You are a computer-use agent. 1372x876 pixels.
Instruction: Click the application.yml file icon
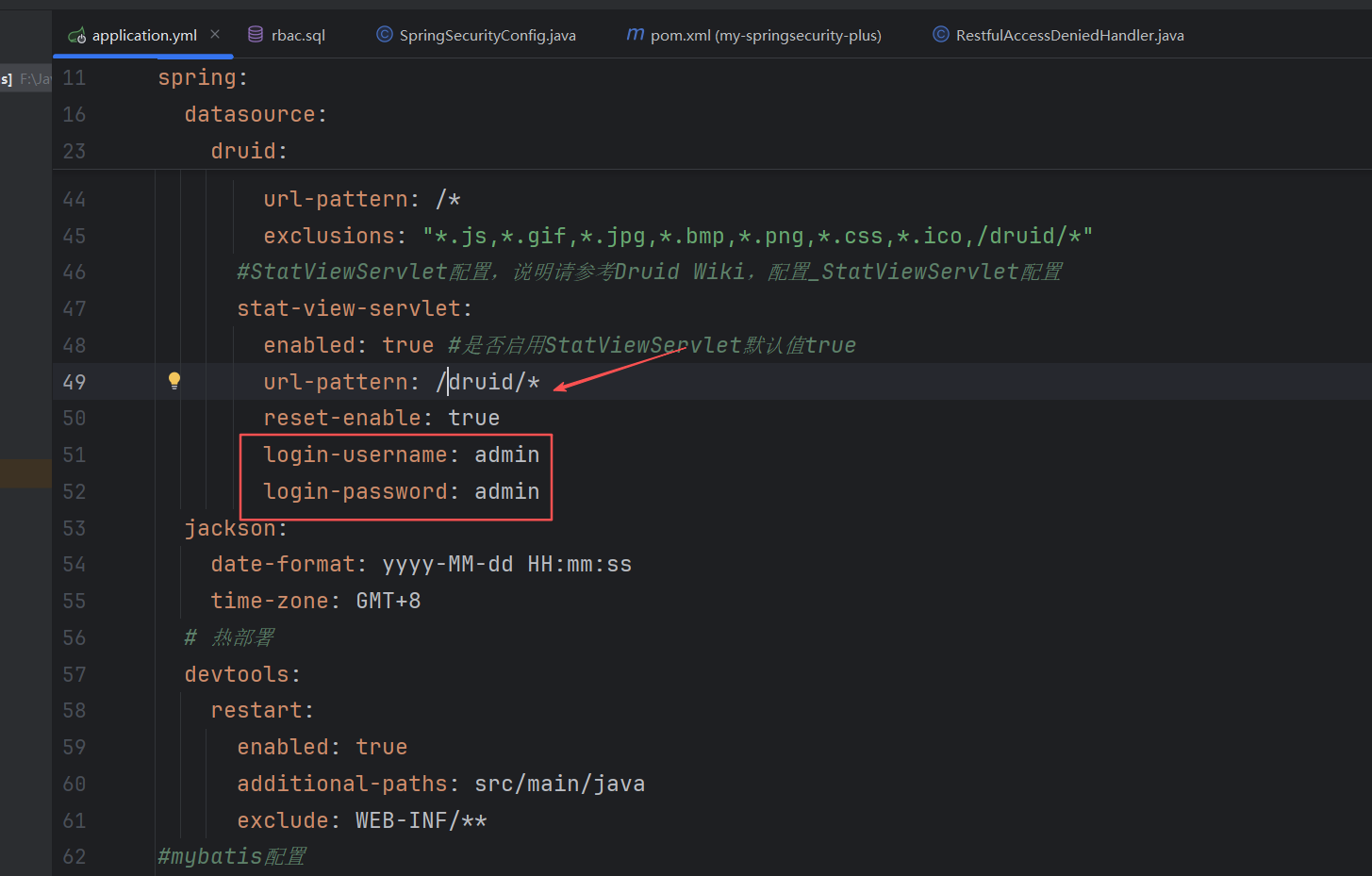click(77, 35)
